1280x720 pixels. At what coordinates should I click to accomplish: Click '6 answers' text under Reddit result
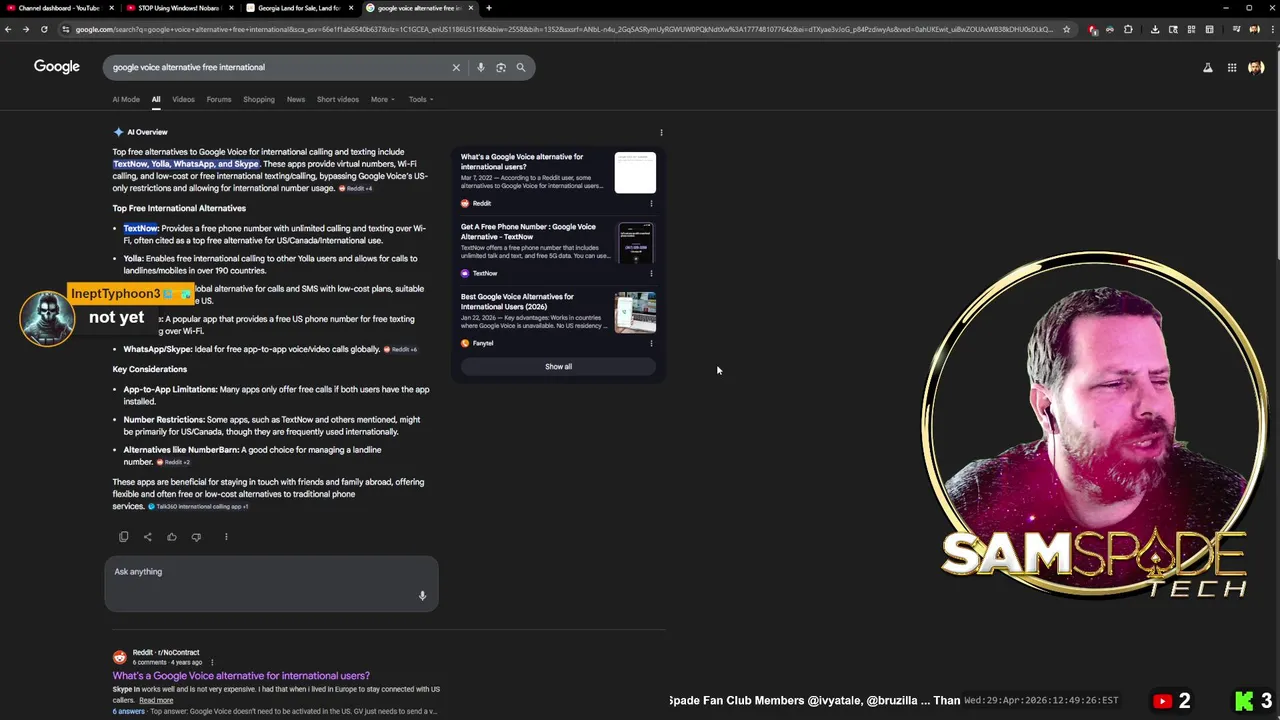click(x=128, y=712)
